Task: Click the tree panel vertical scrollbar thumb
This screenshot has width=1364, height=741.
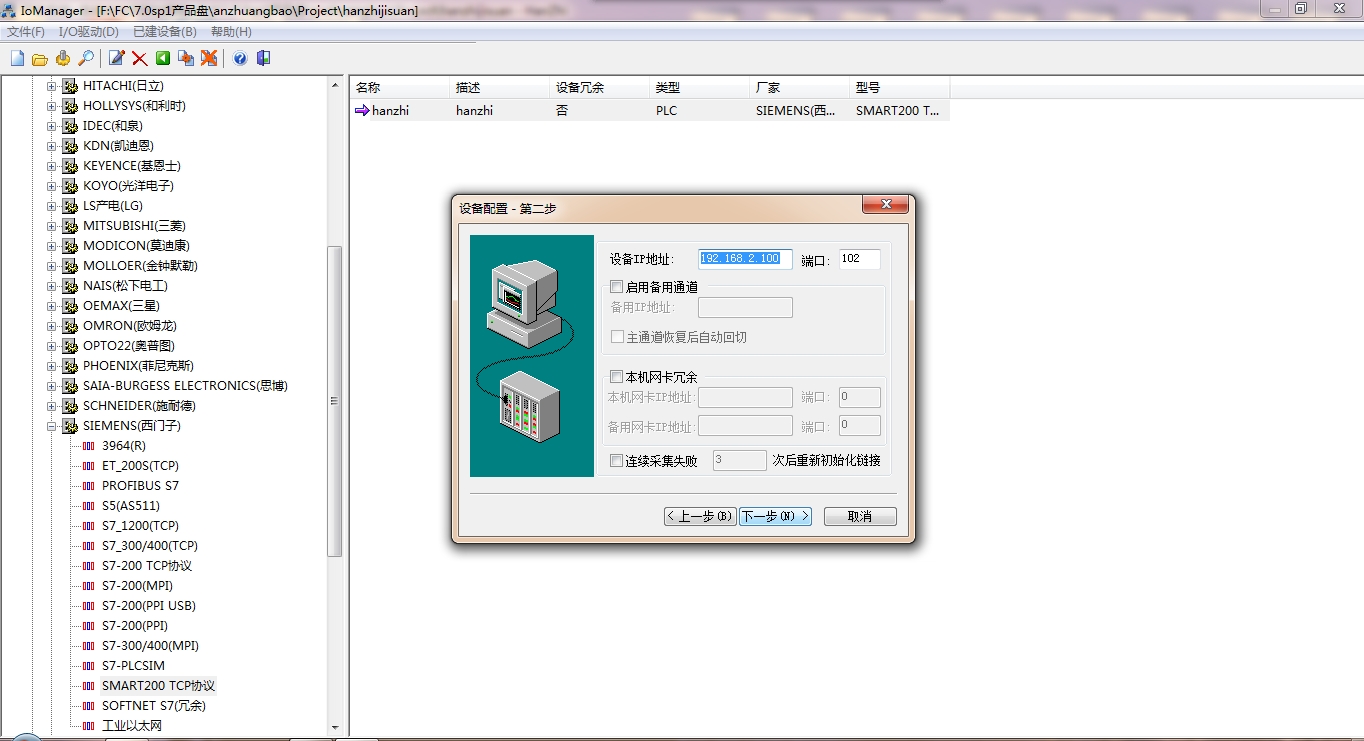Action: 335,401
